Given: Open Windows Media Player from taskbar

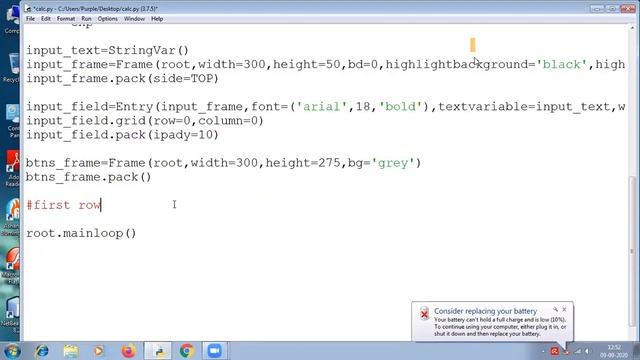Looking at the screenshot, I should tap(99, 351).
